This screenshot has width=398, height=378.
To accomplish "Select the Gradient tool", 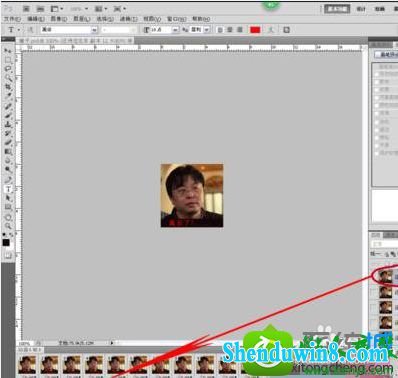I will coord(8,152).
